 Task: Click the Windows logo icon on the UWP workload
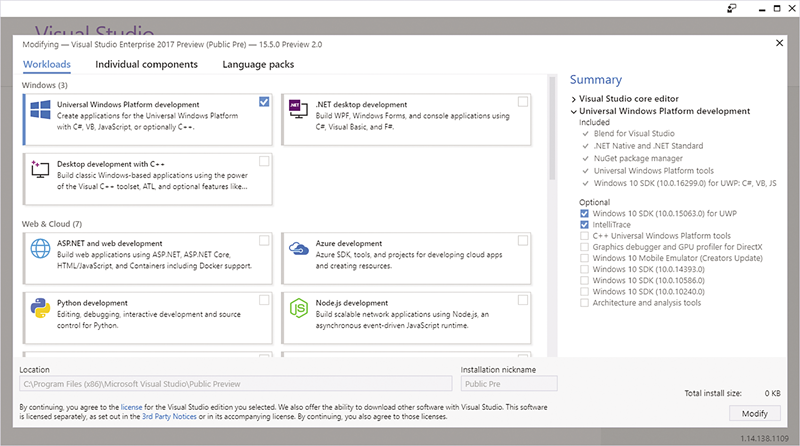[x=40, y=109]
